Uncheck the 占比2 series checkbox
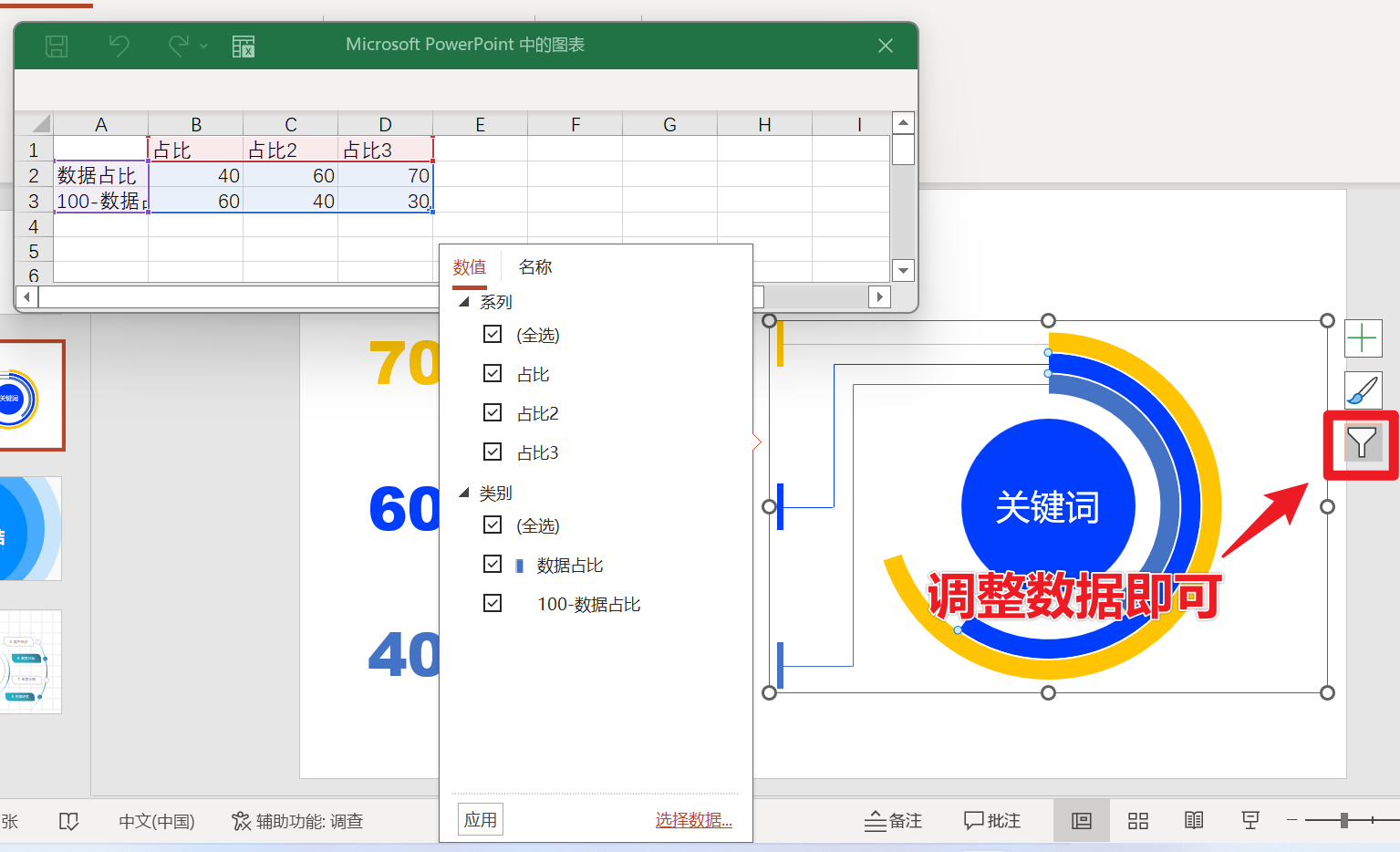The height and width of the screenshot is (852, 1400). 493,412
